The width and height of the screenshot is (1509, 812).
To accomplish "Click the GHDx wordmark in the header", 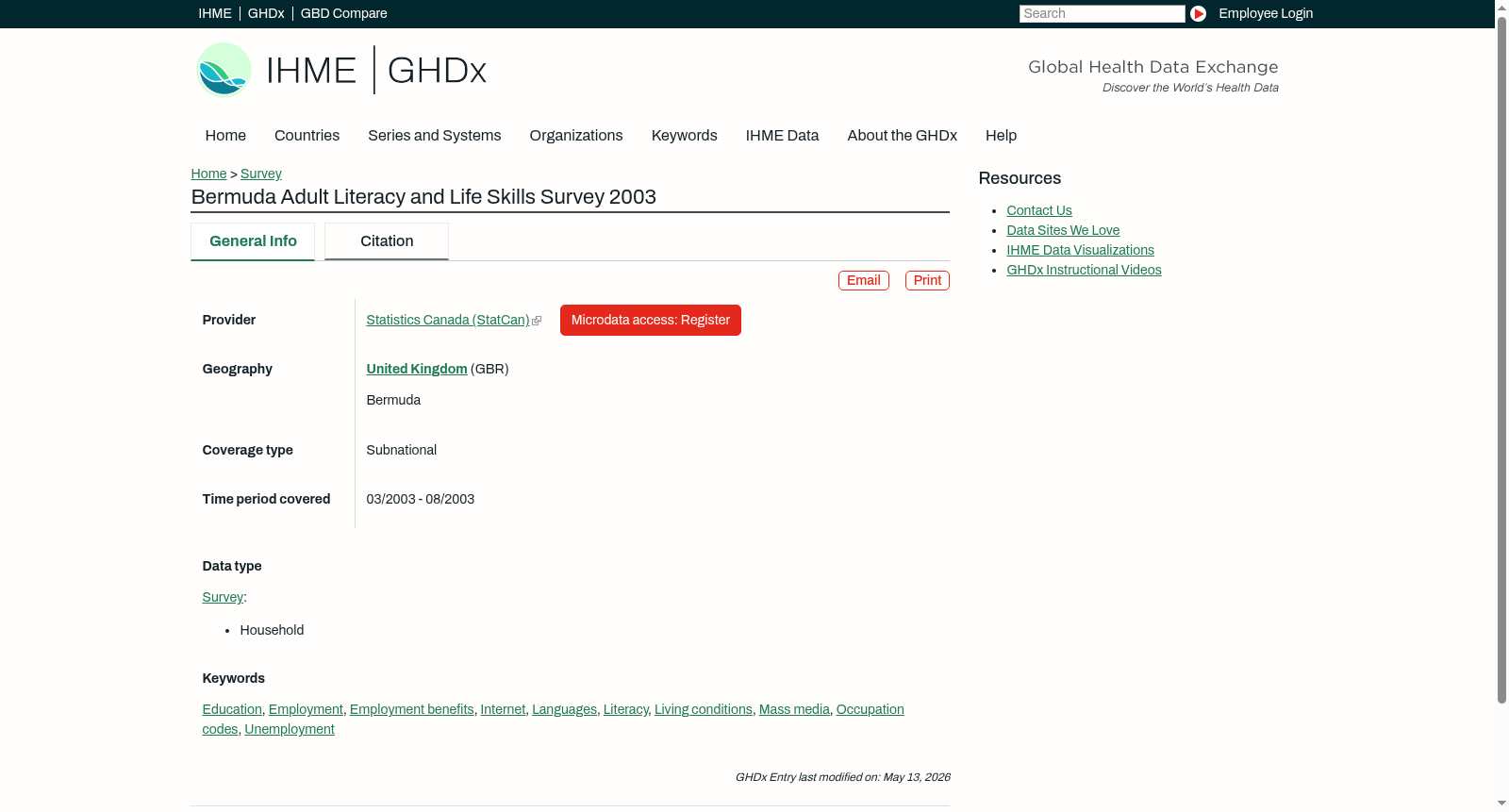I will tap(437, 71).
